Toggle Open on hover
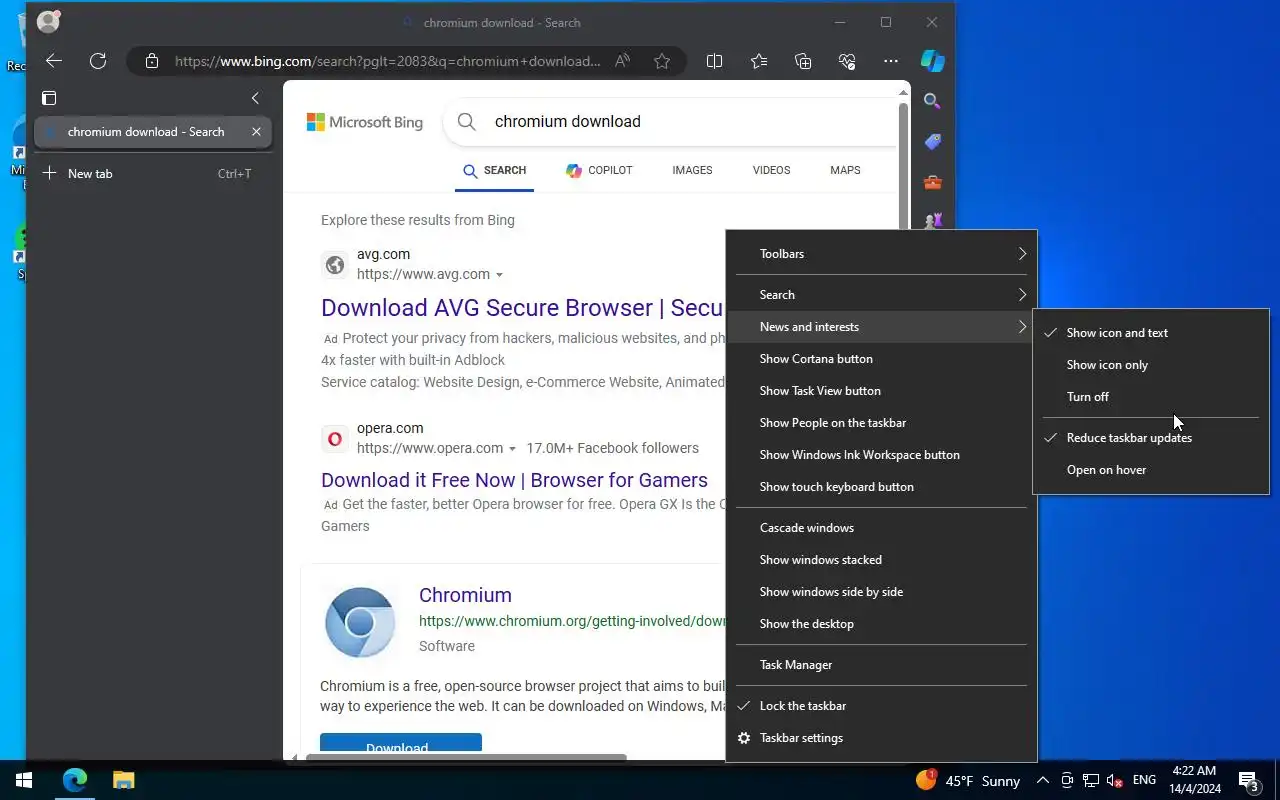1280x800 pixels. pyautogui.click(x=1151, y=470)
